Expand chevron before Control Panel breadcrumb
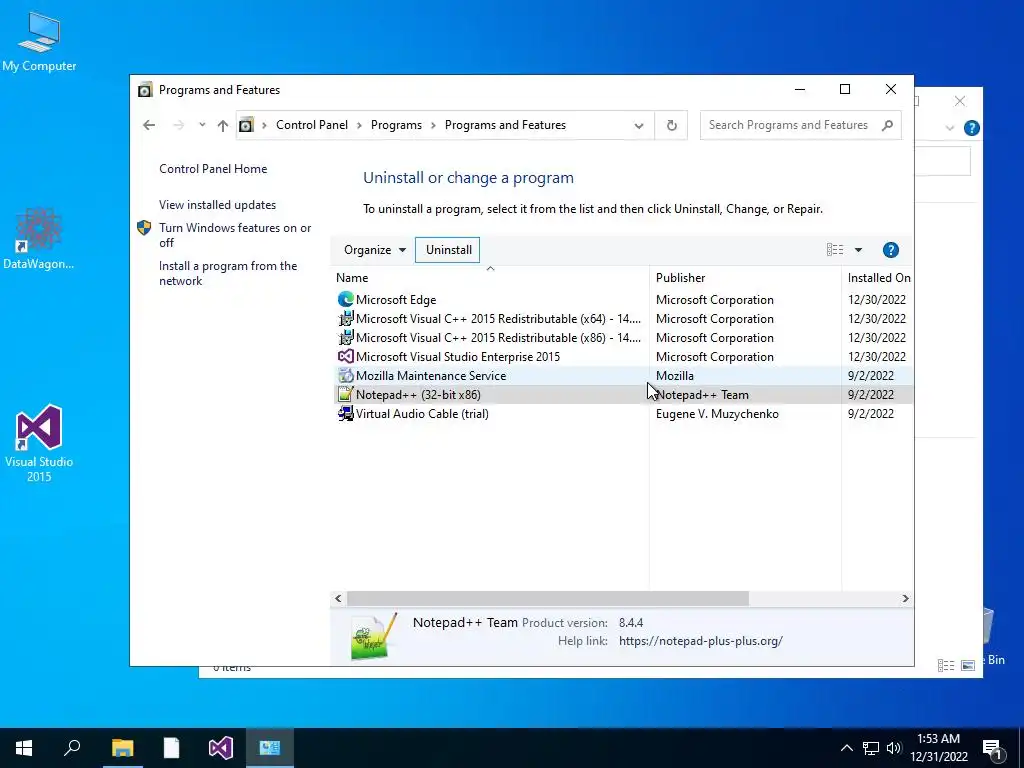This screenshot has width=1024, height=768. pos(264,125)
